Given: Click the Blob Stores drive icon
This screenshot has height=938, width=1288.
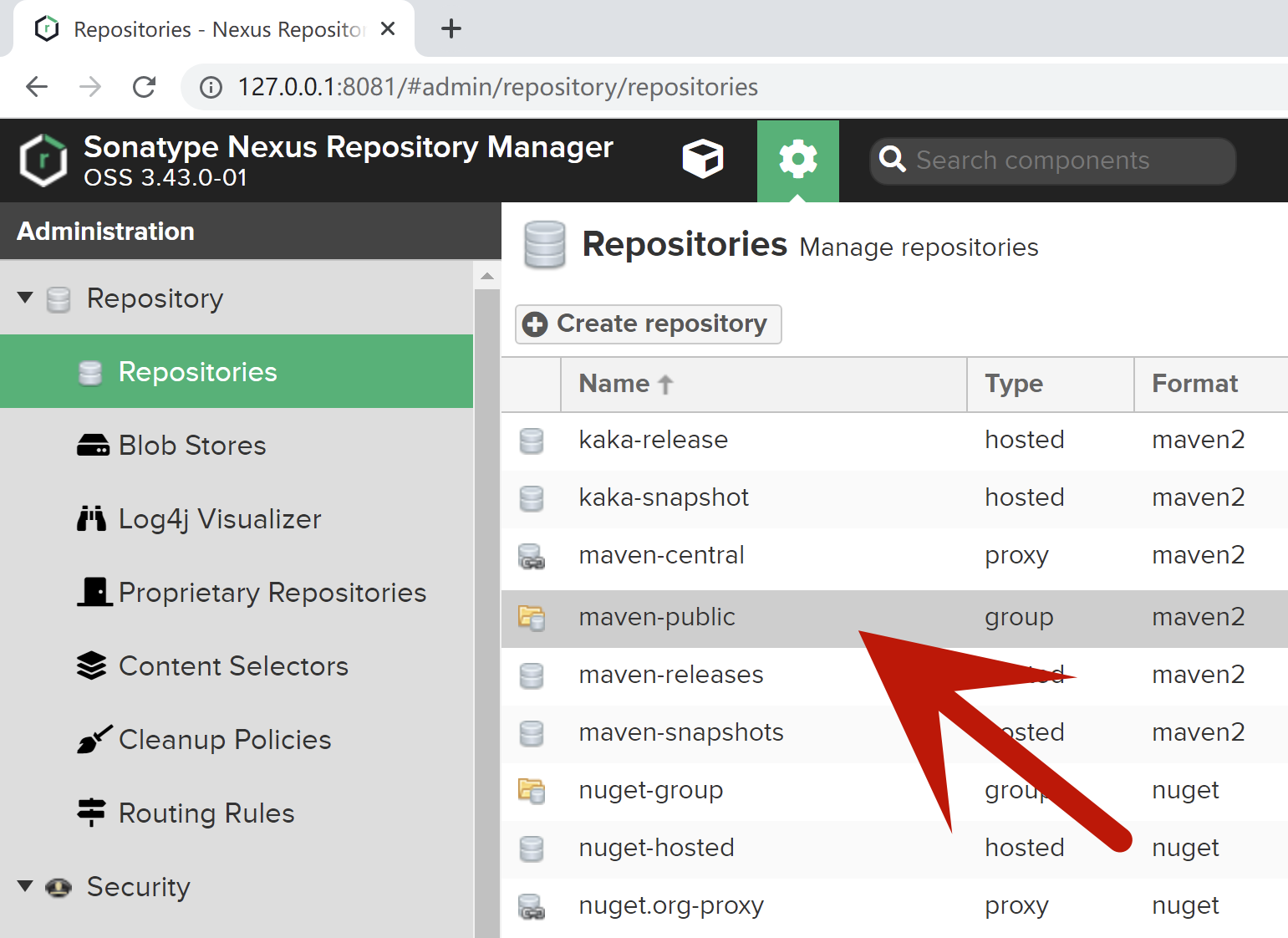Looking at the screenshot, I should [93, 446].
